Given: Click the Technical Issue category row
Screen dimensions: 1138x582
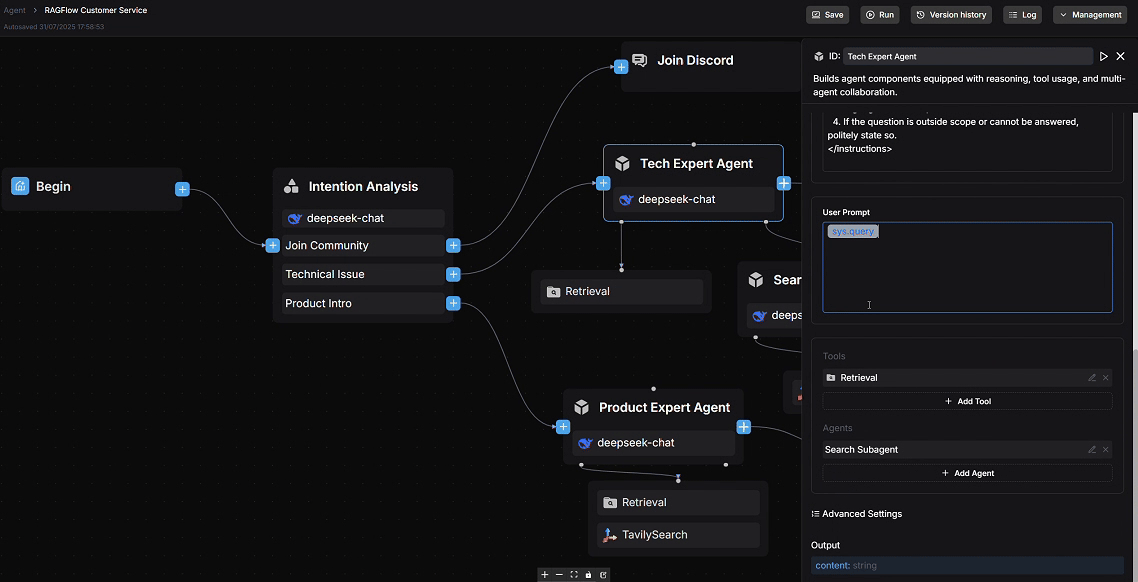Looking at the screenshot, I should pyautogui.click(x=363, y=274).
